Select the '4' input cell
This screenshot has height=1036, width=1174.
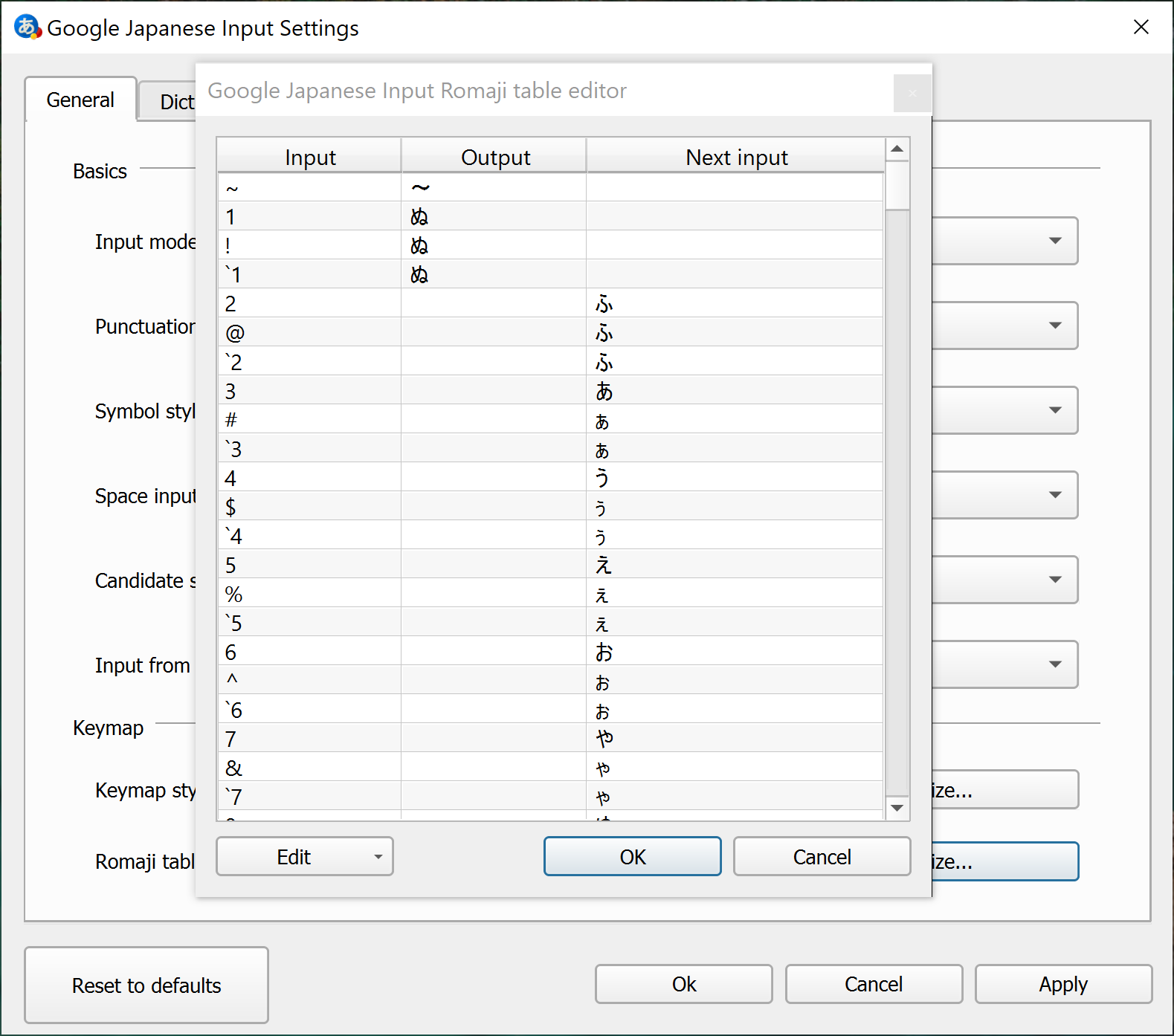tap(310, 478)
